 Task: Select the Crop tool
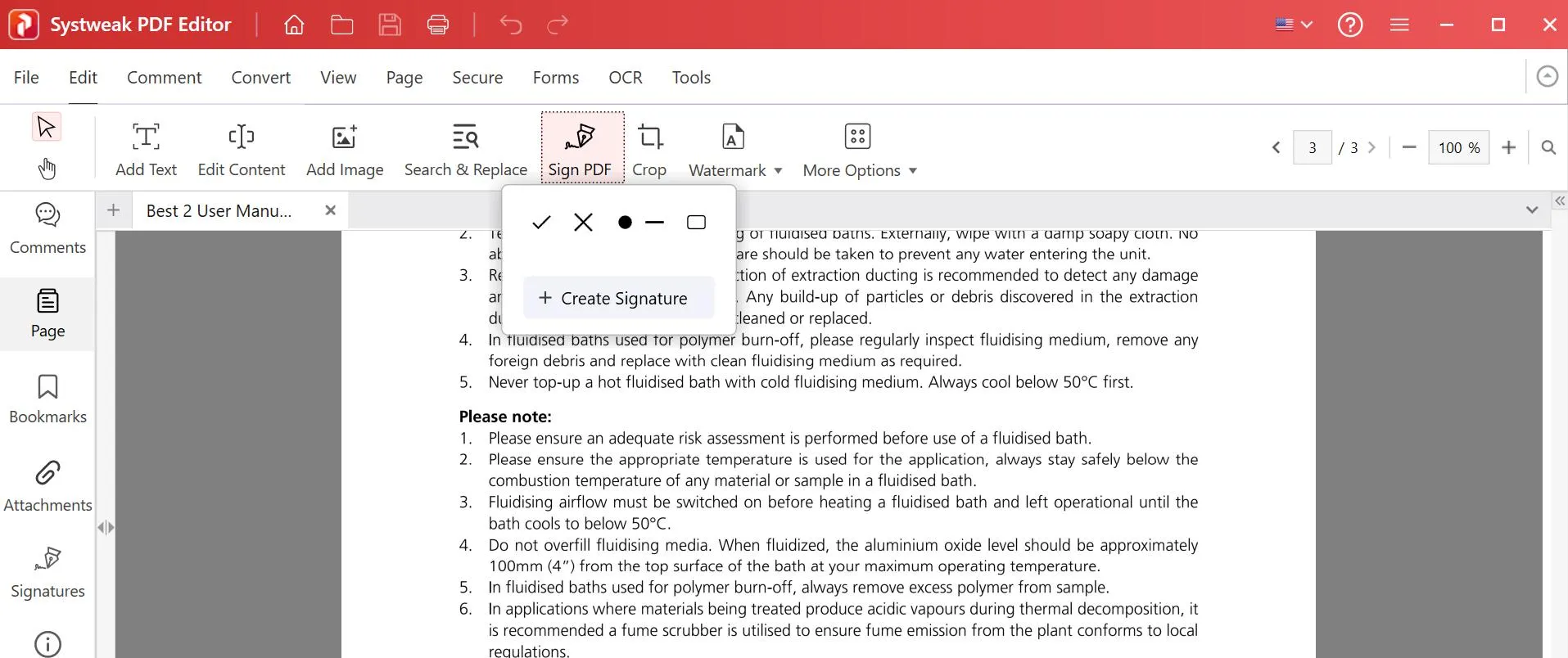point(650,150)
